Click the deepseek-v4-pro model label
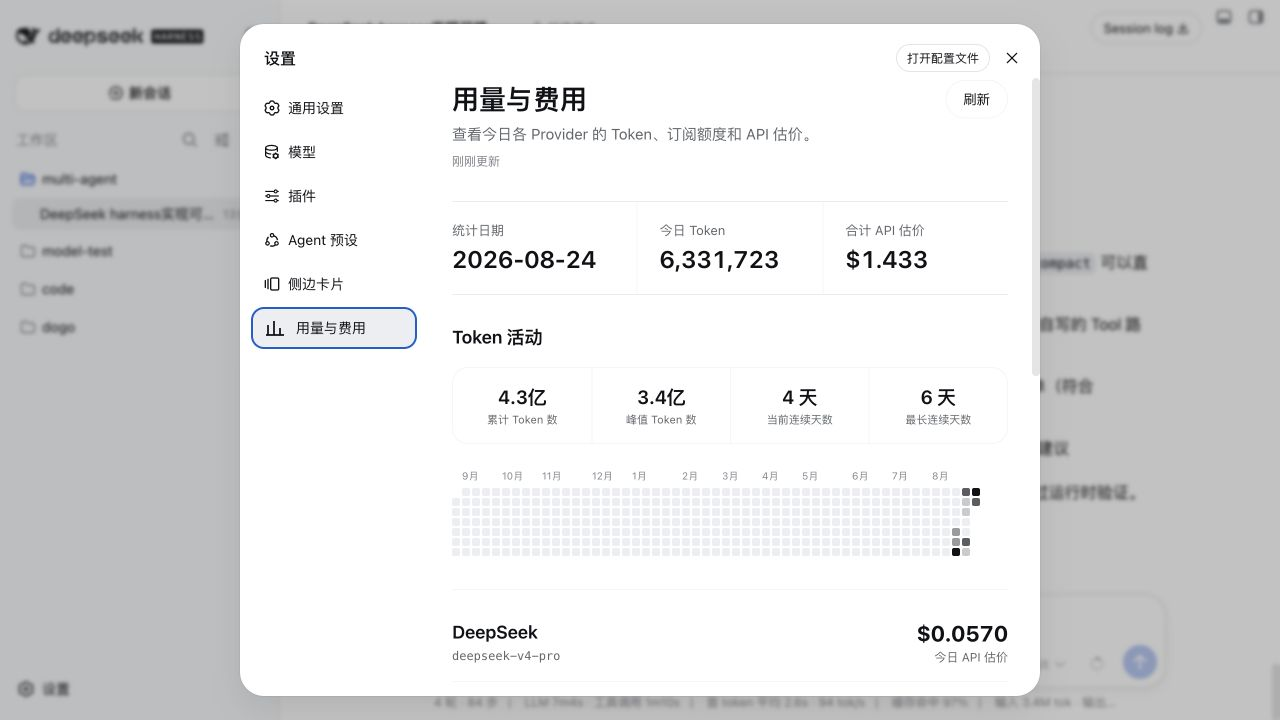This screenshot has width=1280, height=720. click(x=506, y=656)
